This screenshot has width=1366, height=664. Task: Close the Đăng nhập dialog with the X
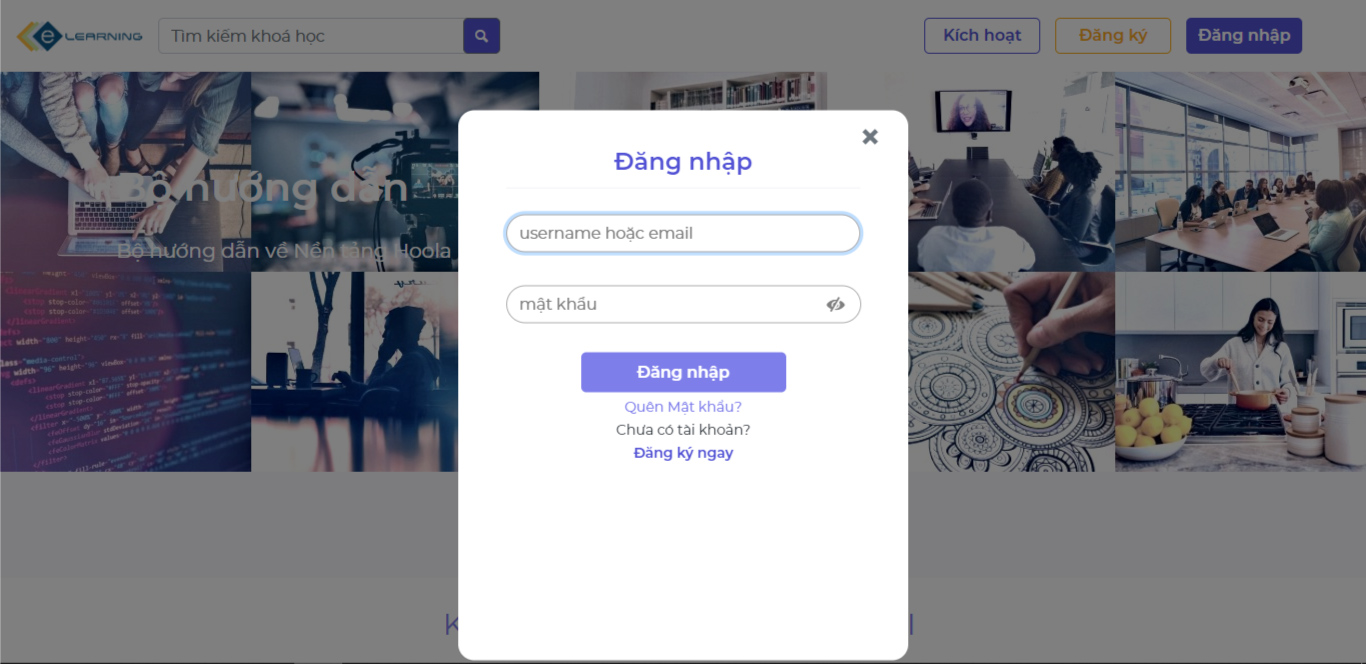tap(870, 137)
